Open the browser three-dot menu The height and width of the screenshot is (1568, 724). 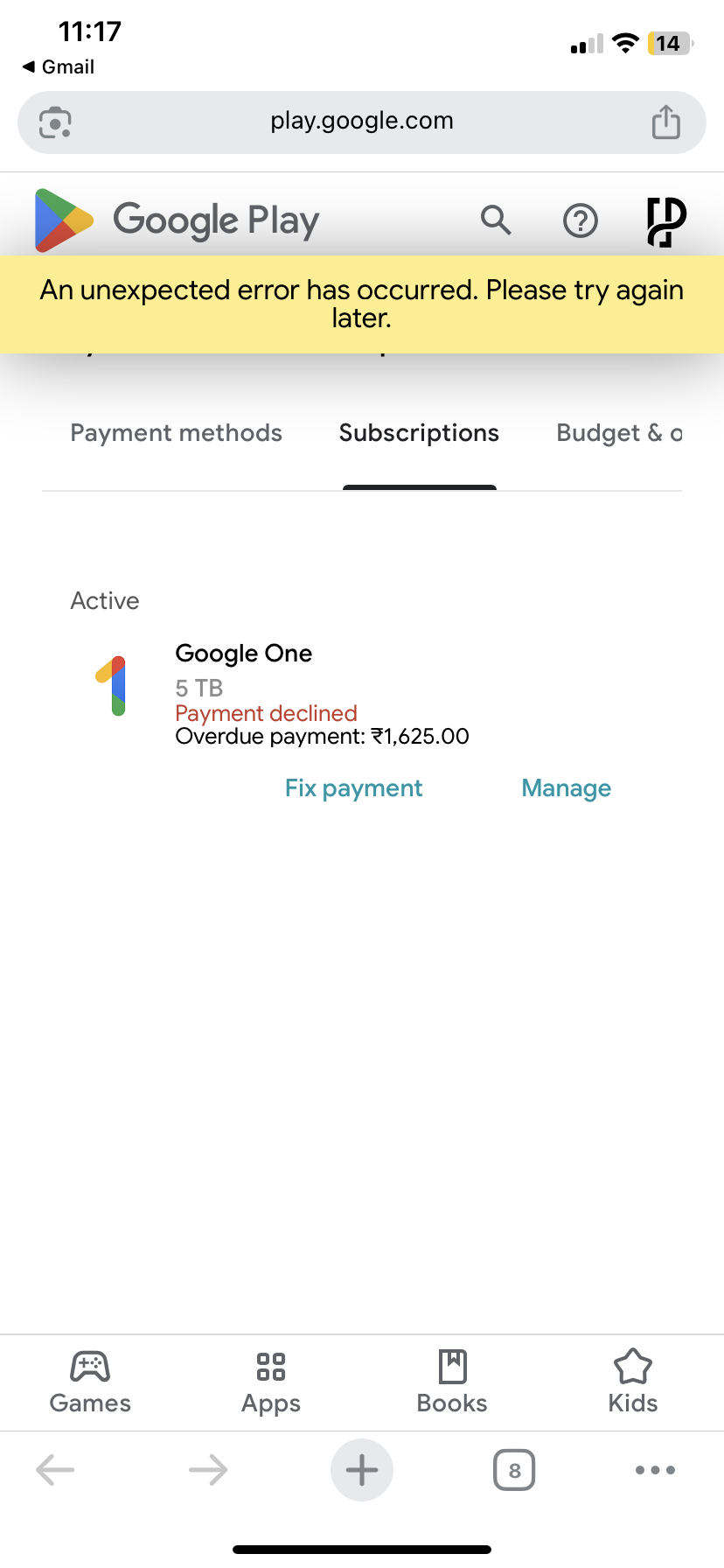(x=655, y=1470)
